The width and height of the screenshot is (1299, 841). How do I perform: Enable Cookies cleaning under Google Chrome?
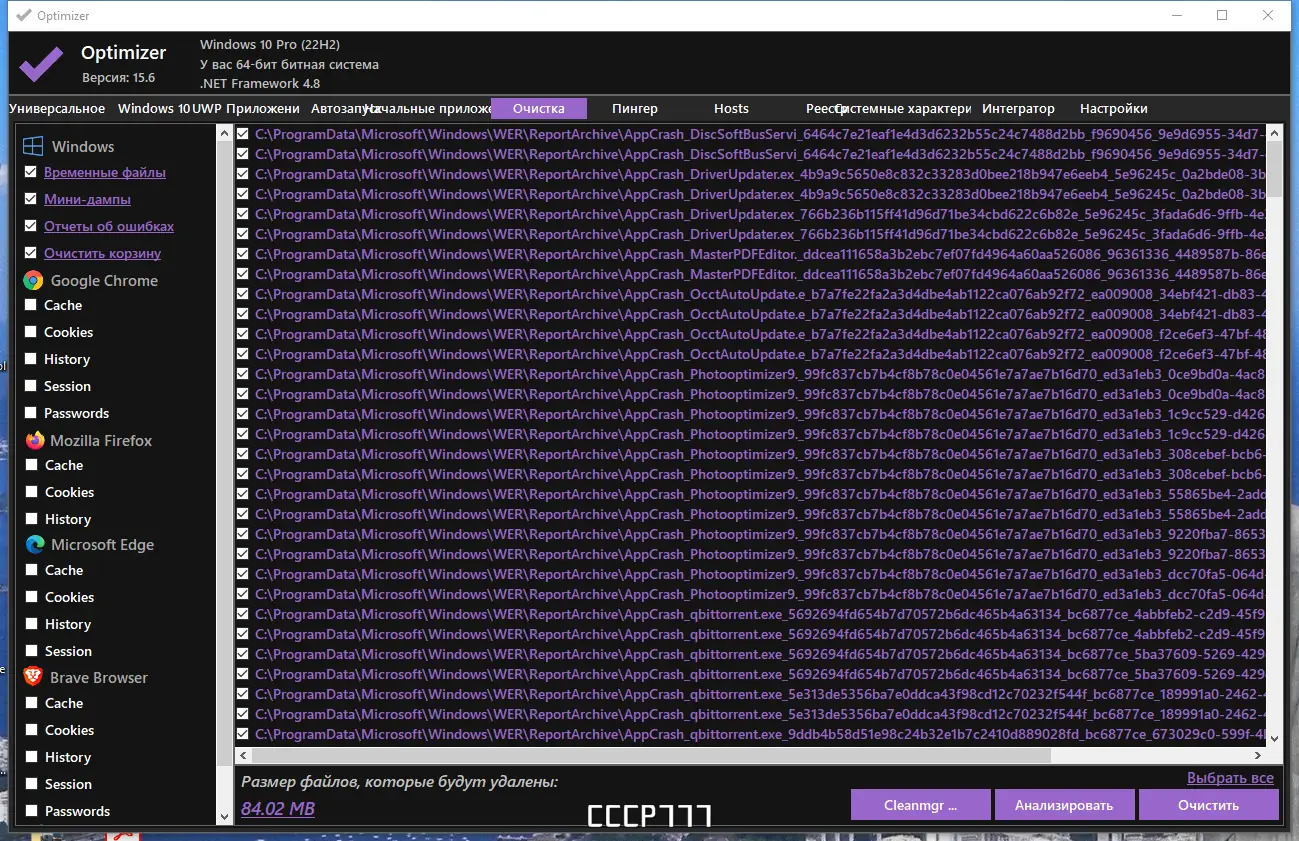(x=31, y=332)
